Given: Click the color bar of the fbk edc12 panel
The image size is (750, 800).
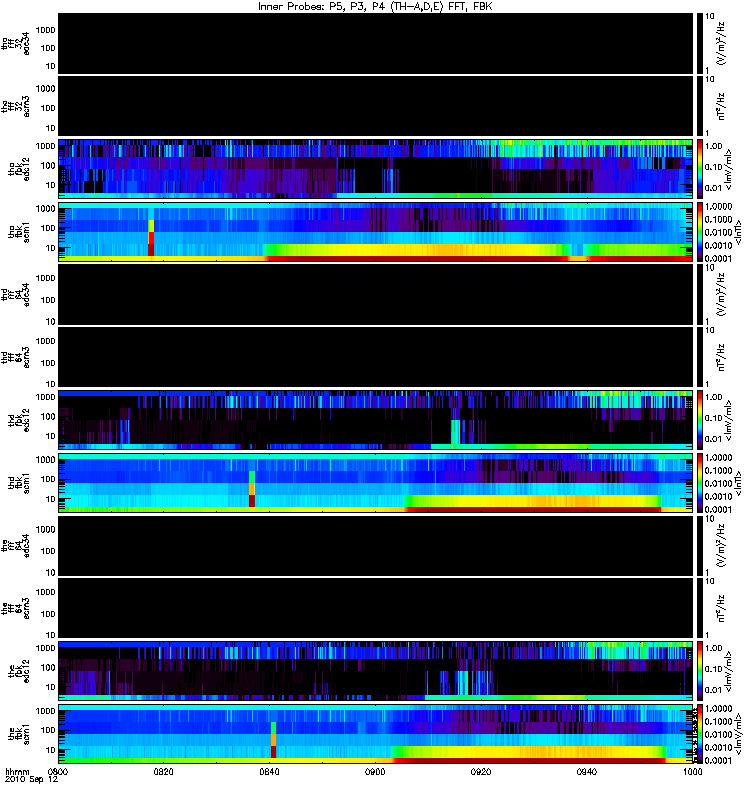Looking at the screenshot, I should point(700,671).
